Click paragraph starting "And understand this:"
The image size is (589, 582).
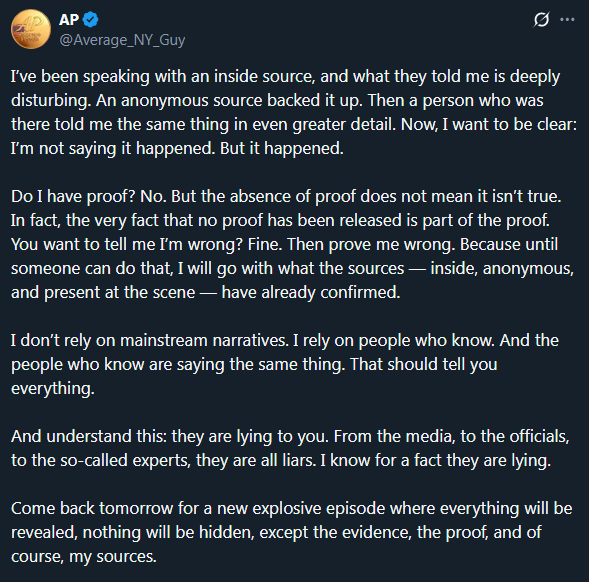[290, 449]
